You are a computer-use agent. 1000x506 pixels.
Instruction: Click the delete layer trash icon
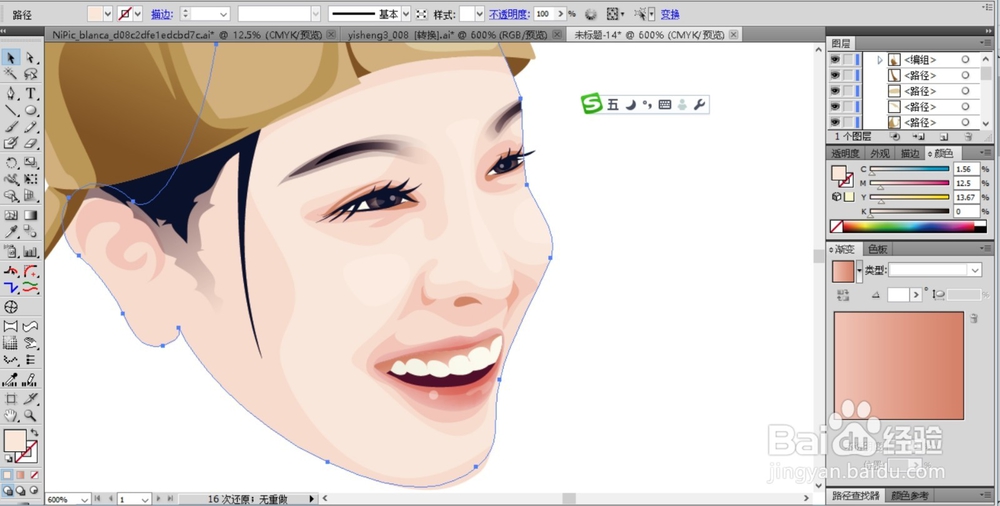(968, 137)
